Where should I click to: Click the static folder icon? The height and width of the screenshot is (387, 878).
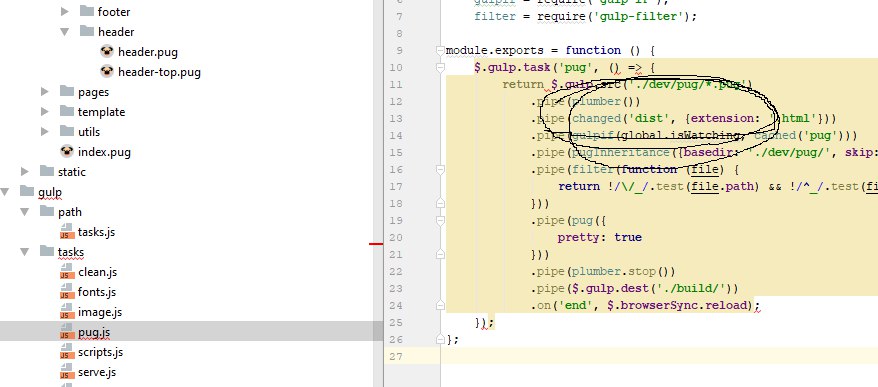coord(46,171)
